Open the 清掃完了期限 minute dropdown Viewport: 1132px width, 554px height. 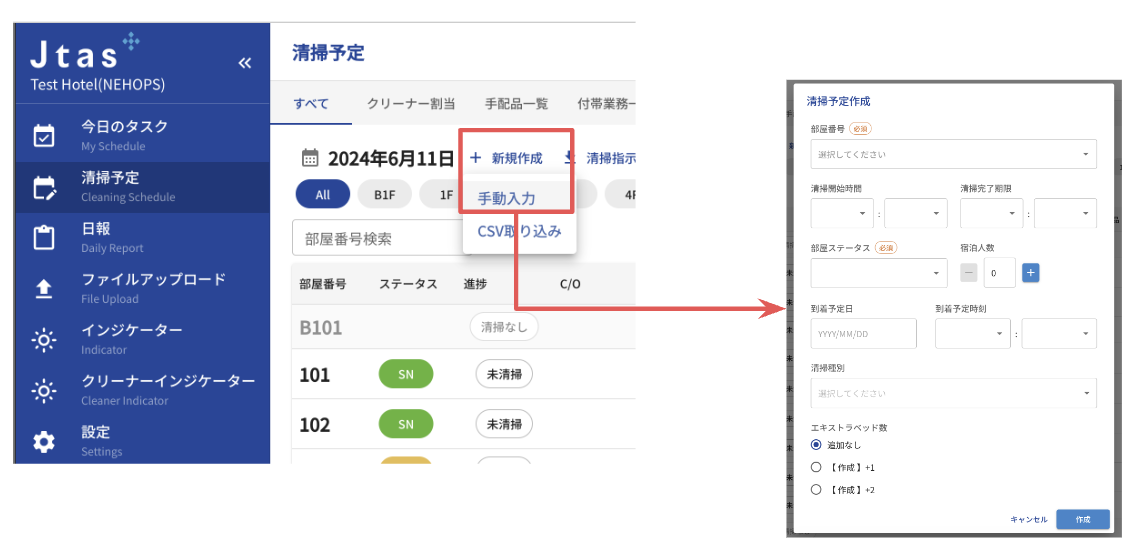pyautogui.click(x=1065, y=213)
